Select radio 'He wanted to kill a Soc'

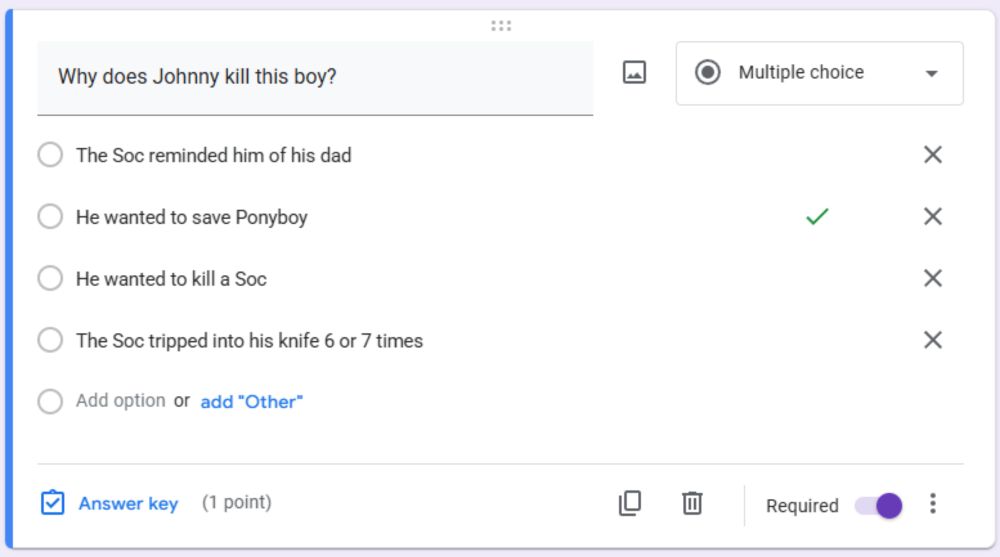[50, 279]
